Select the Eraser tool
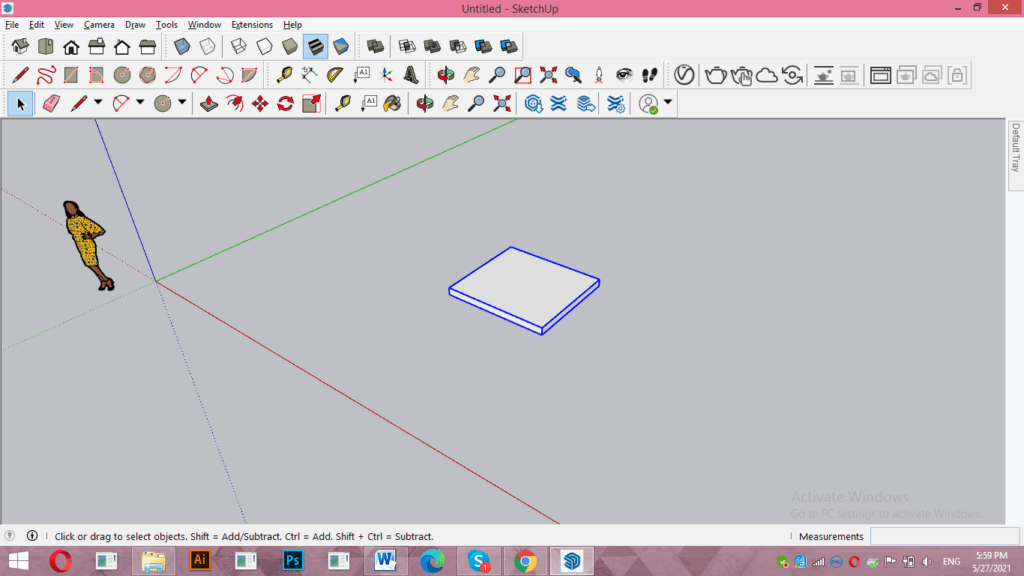 click(50, 103)
